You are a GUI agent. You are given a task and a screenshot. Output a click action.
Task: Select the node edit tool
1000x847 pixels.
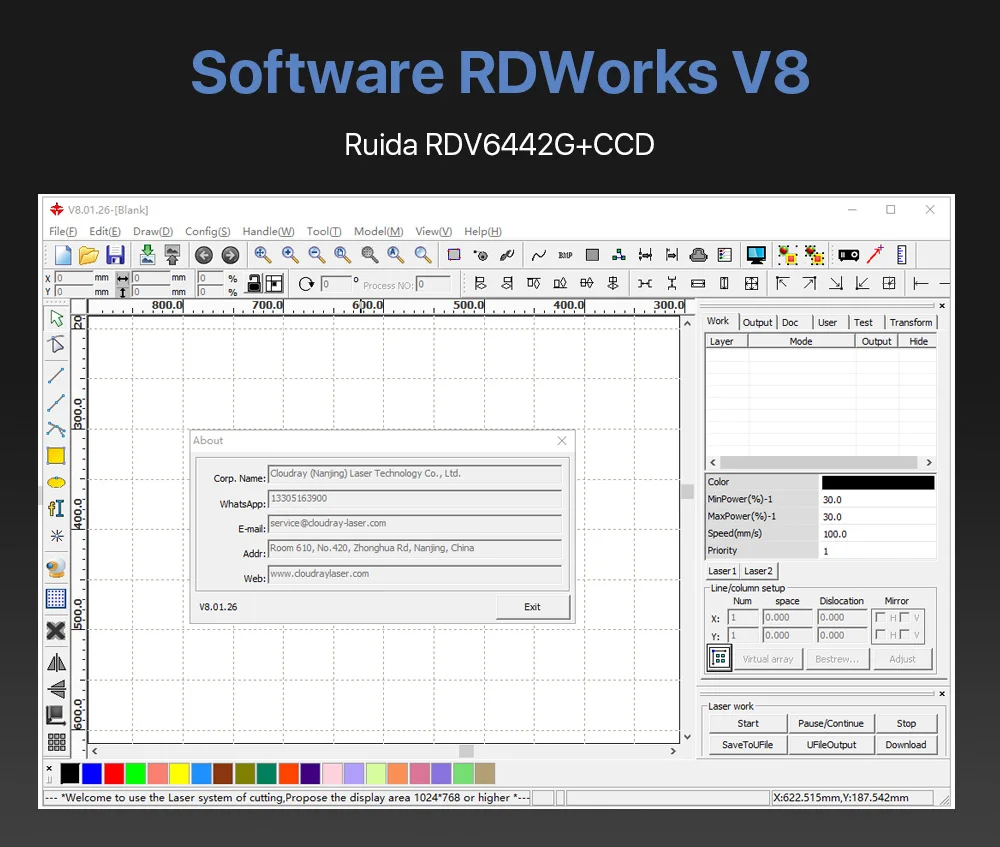[56, 344]
